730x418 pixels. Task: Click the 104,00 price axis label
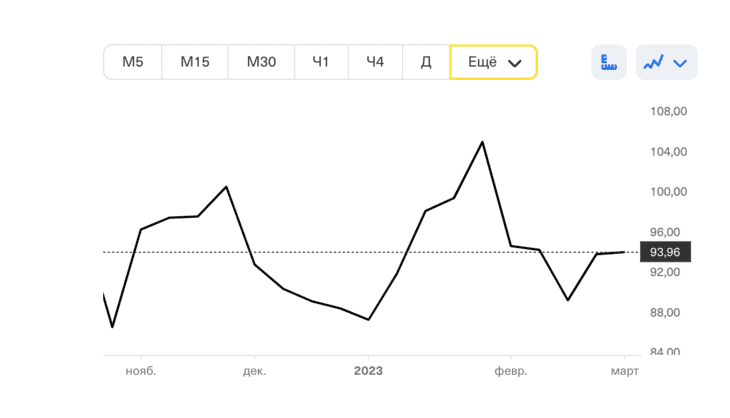(x=667, y=152)
